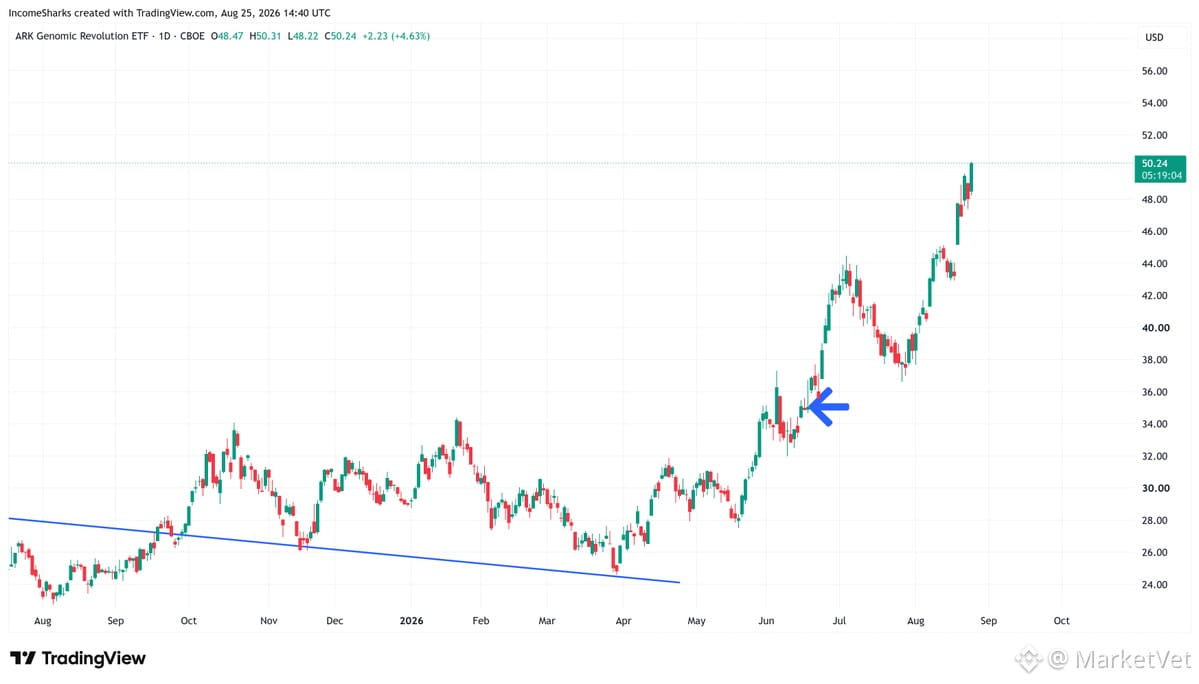Click the 54.00 price axis label

coord(1155,103)
